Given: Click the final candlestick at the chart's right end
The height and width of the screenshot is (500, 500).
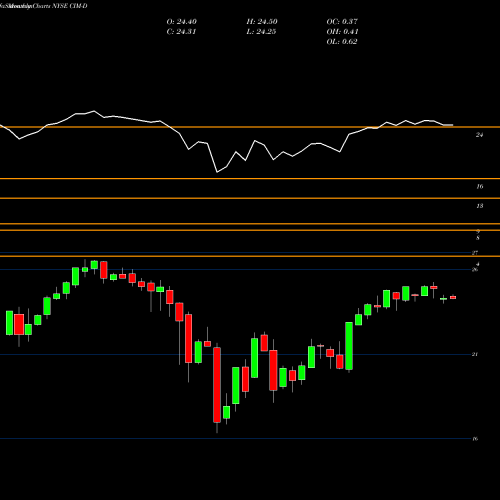Looking at the screenshot, I should tap(453, 297).
